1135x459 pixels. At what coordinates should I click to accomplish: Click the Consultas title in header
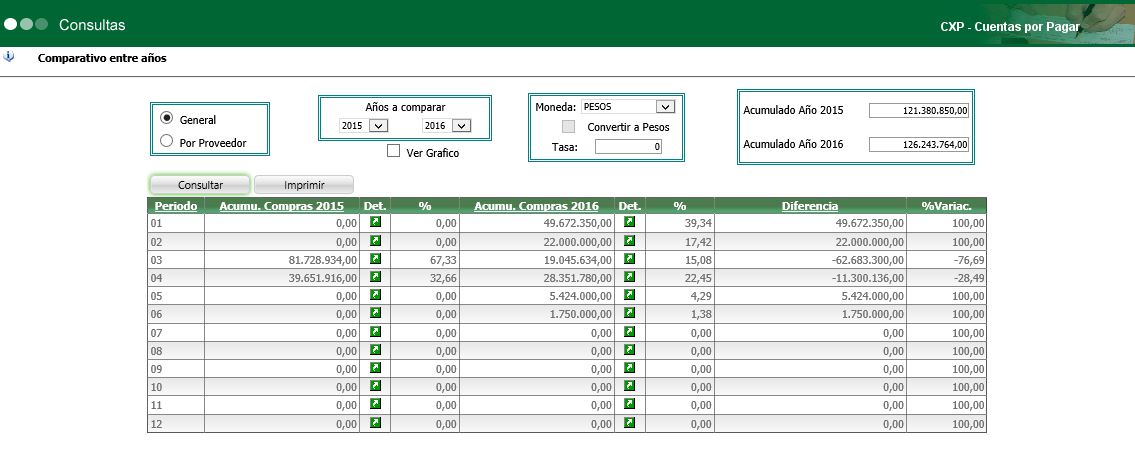(x=92, y=25)
